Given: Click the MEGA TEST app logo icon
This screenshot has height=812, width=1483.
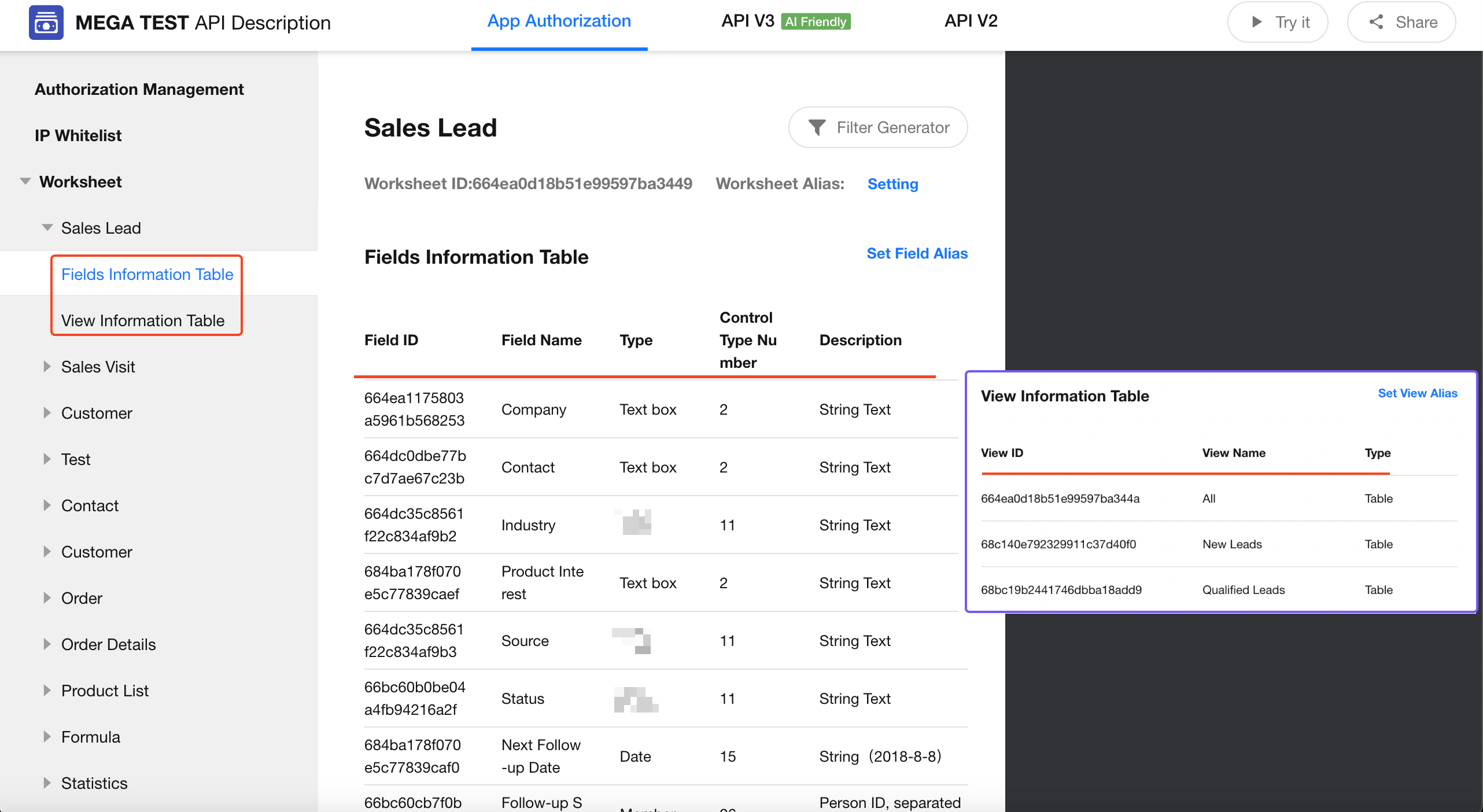Looking at the screenshot, I should [x=46, y=23].
